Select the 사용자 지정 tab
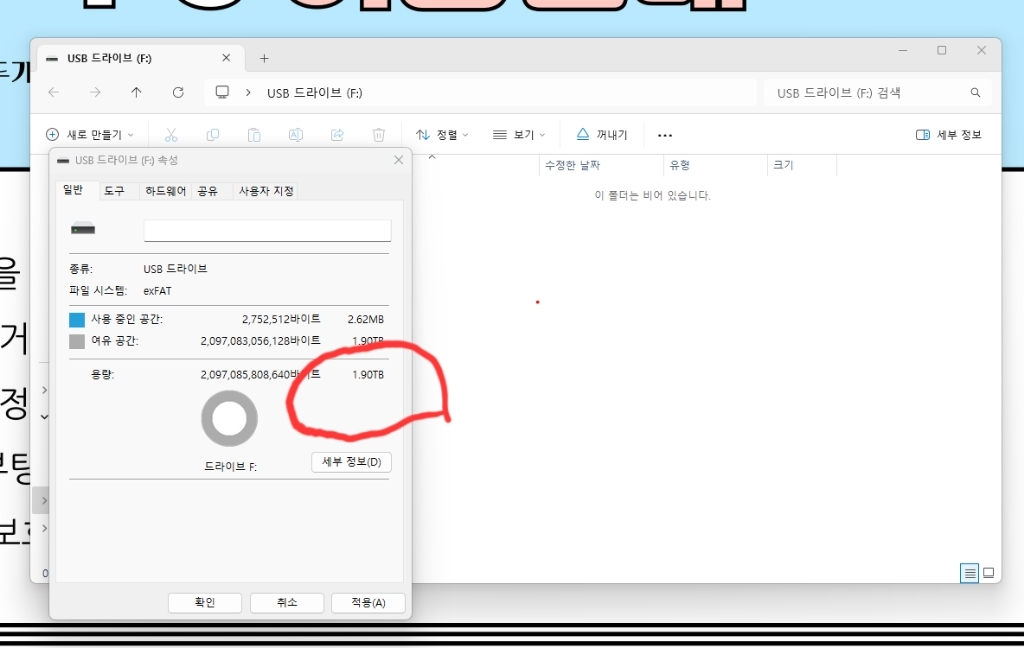Image resolution: width=1024 pixels, height=648 pixels. coord(266,191)
